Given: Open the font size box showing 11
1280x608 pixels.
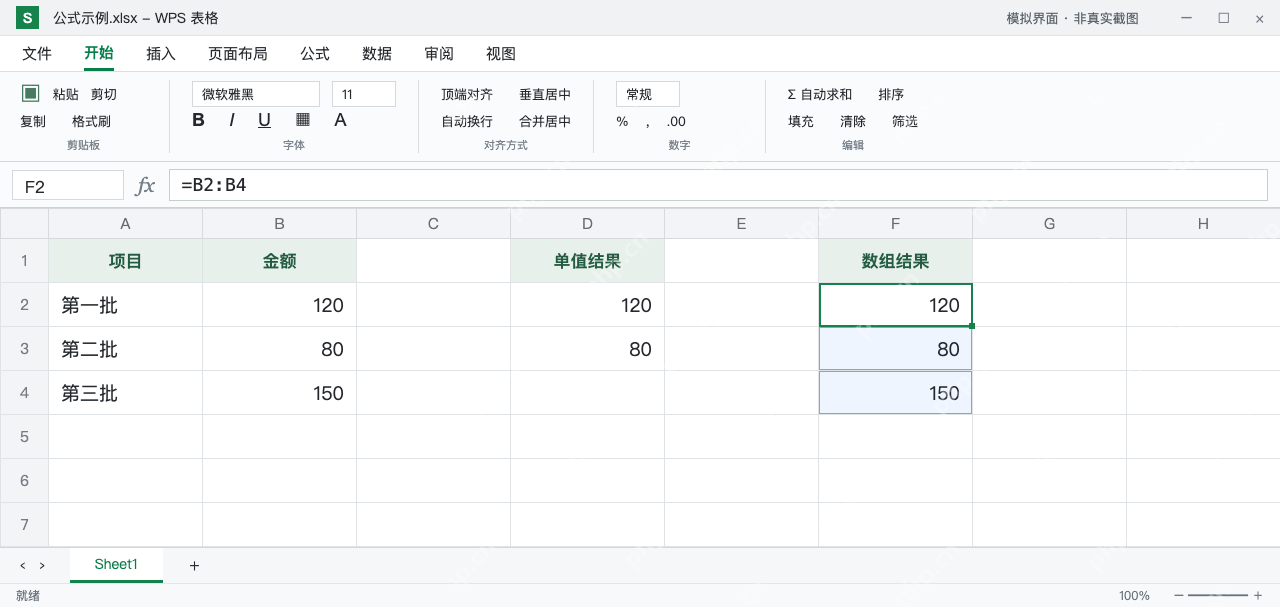Looking at the screenshot, I should 364,94.
